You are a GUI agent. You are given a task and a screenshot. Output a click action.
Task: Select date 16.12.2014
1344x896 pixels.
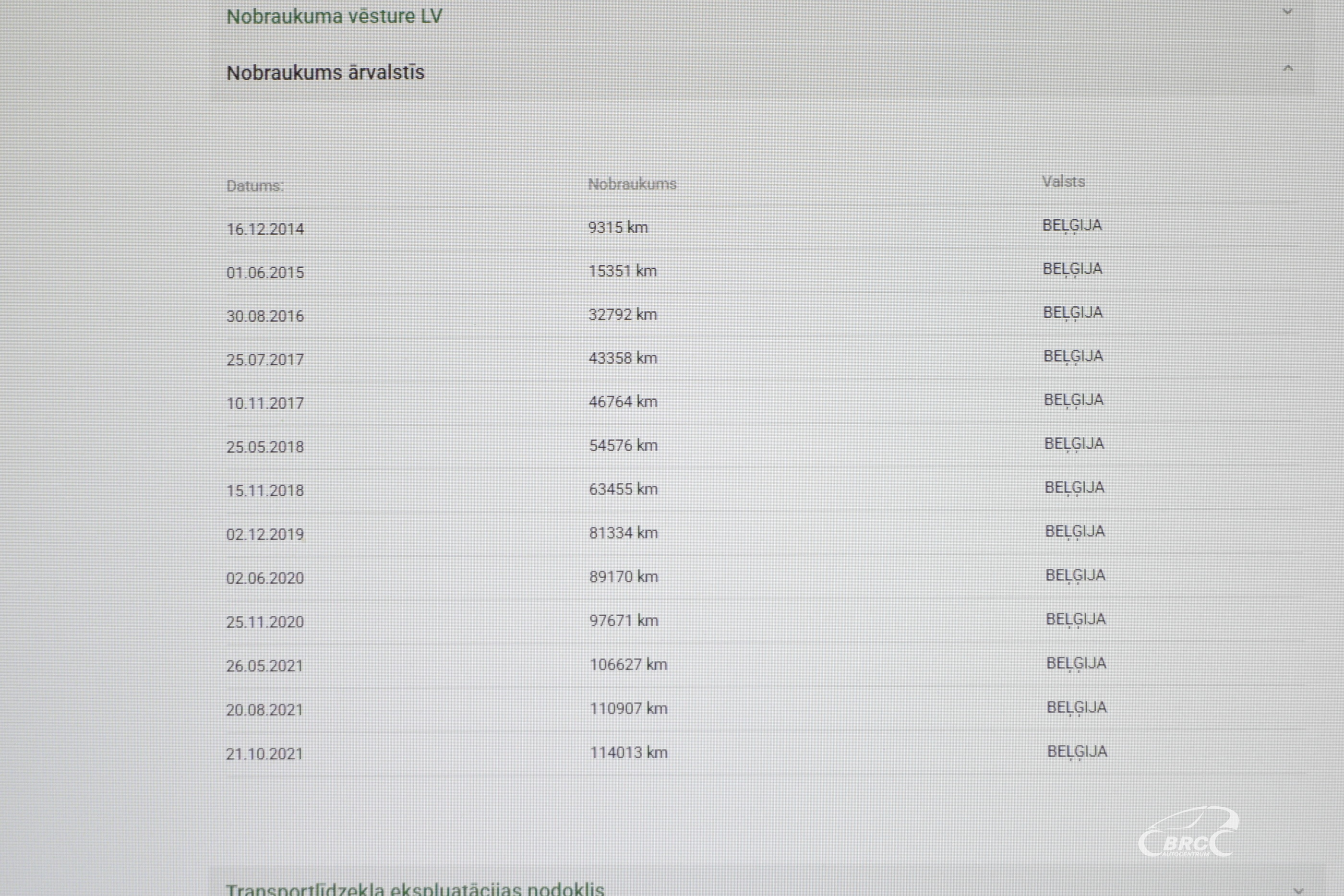point(265,229)
